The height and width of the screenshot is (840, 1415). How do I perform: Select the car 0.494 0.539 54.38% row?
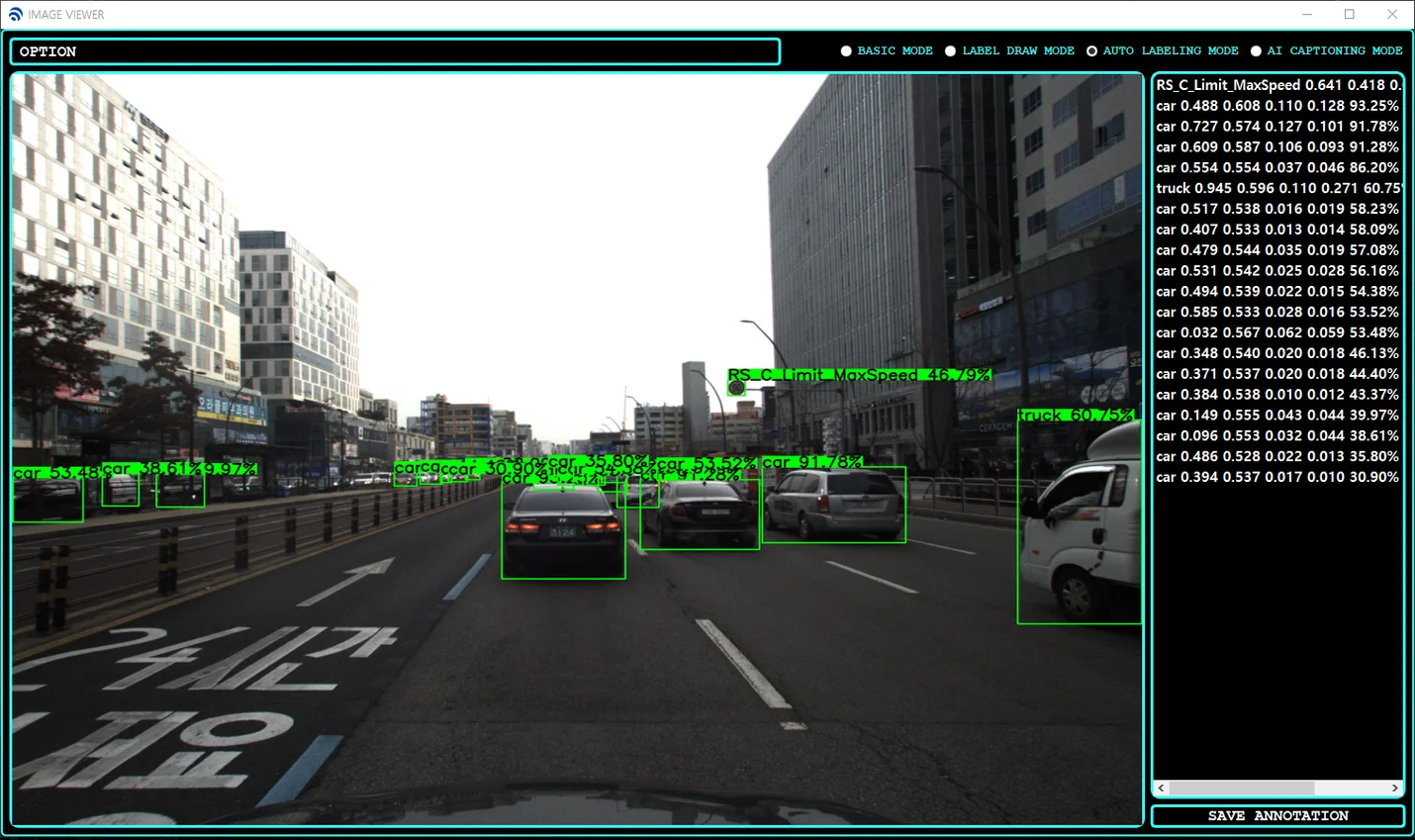tap(1278, 291)
